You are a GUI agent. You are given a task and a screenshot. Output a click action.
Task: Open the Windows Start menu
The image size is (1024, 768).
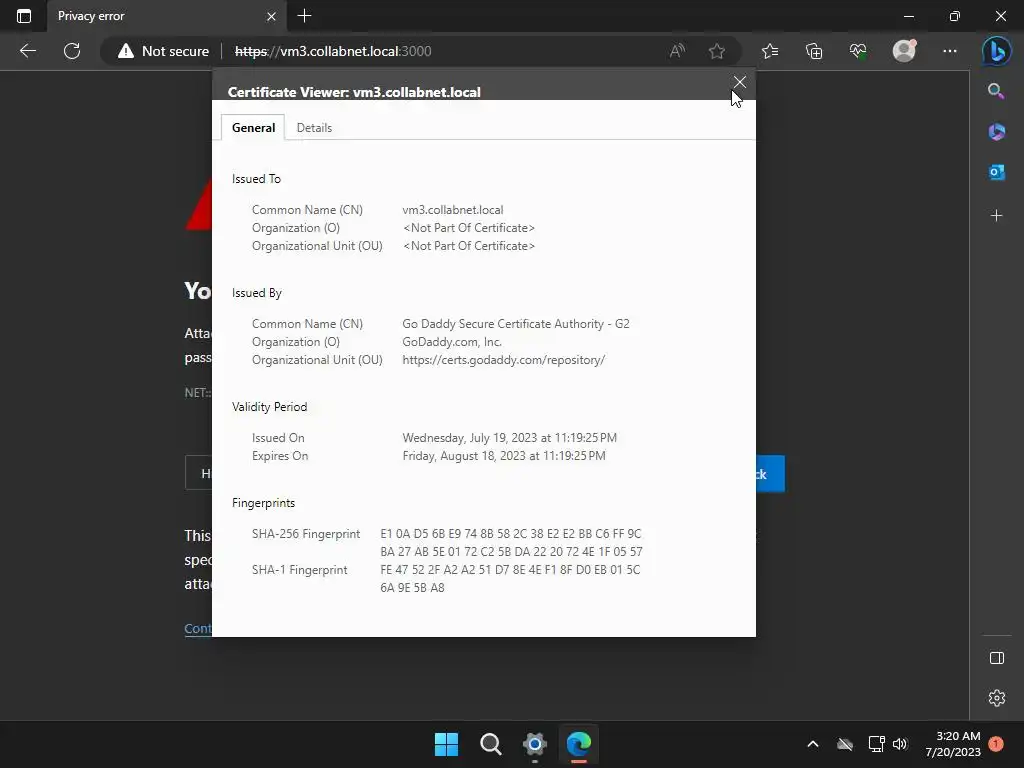[447, 744]
